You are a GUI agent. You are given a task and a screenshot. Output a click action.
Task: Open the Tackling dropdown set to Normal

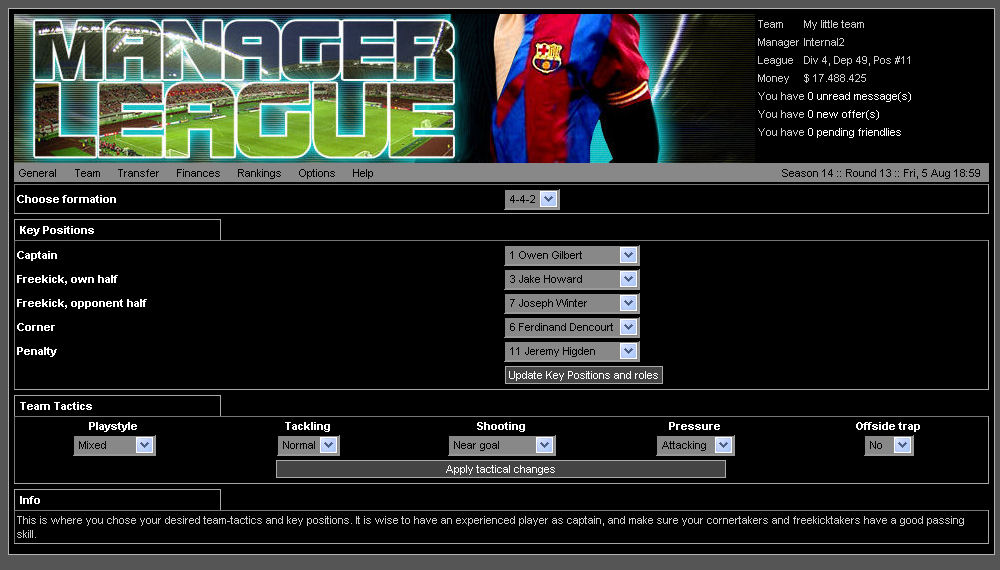pyautogui.click(x=308, y=445)
